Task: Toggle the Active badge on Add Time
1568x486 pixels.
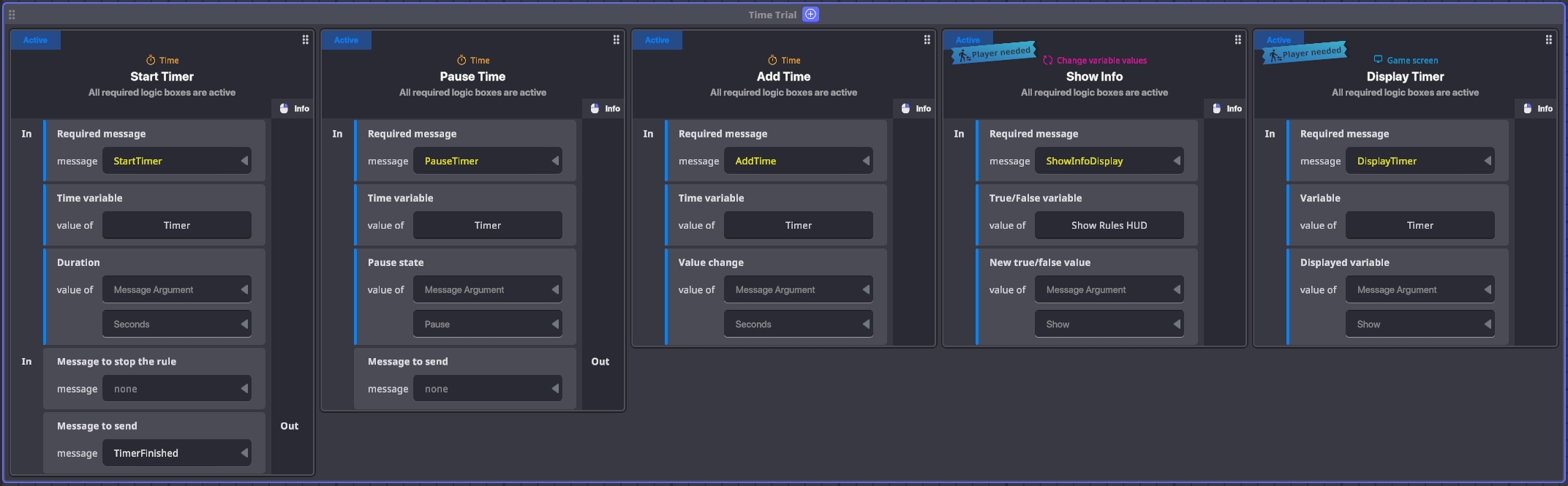Action: tap(657, 40)
